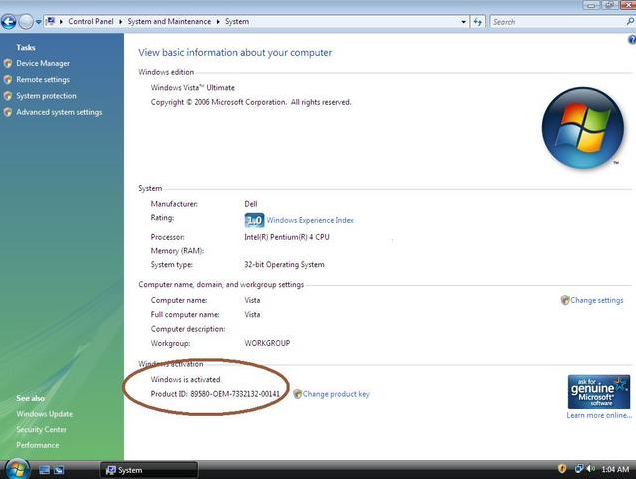Open Advanced system settings link

click(x=59, y=112)
